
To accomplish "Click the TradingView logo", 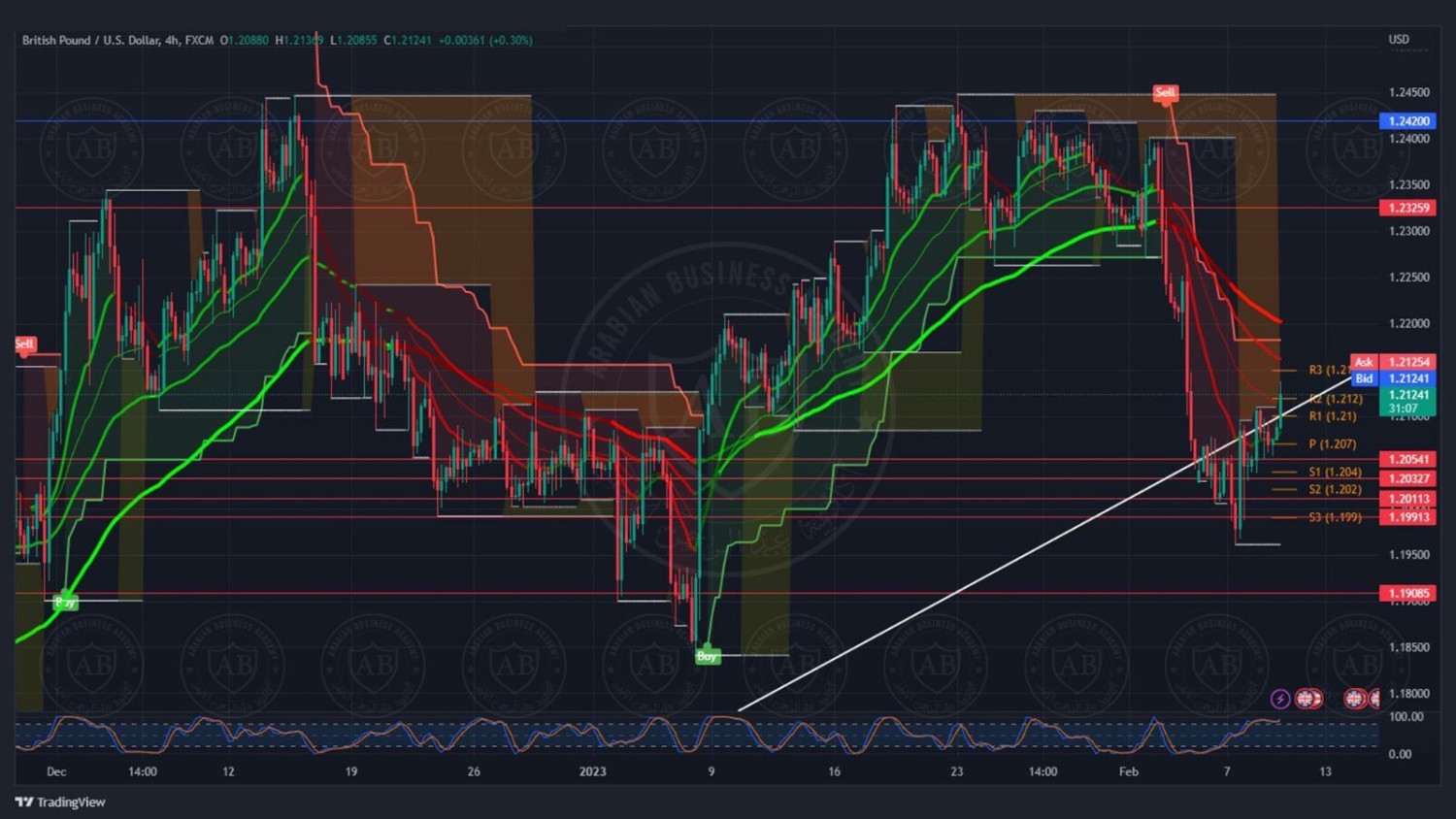I will pyautogui.click(x=60, y=802).
